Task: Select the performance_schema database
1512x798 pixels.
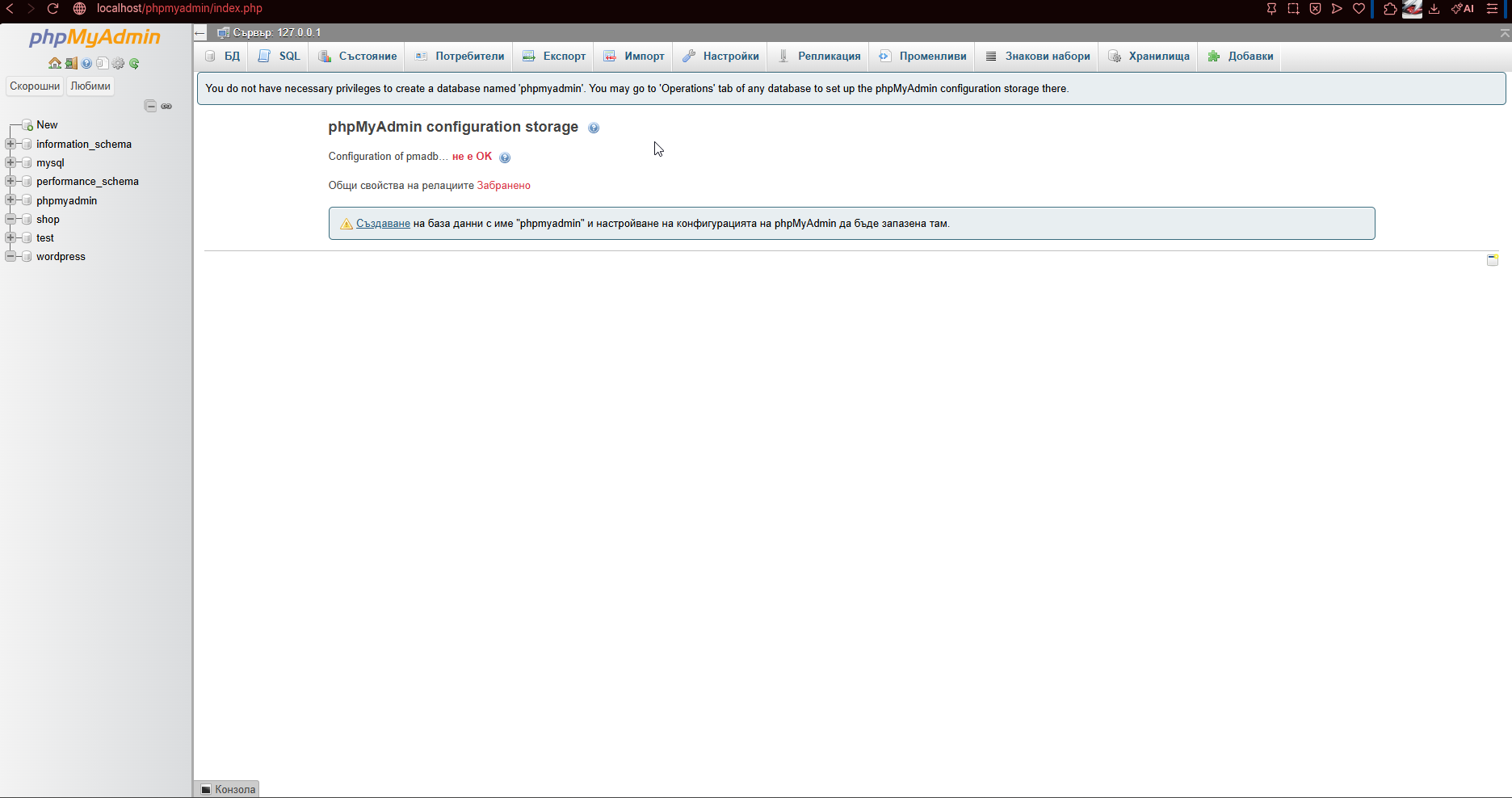Action: pos(87,181)
